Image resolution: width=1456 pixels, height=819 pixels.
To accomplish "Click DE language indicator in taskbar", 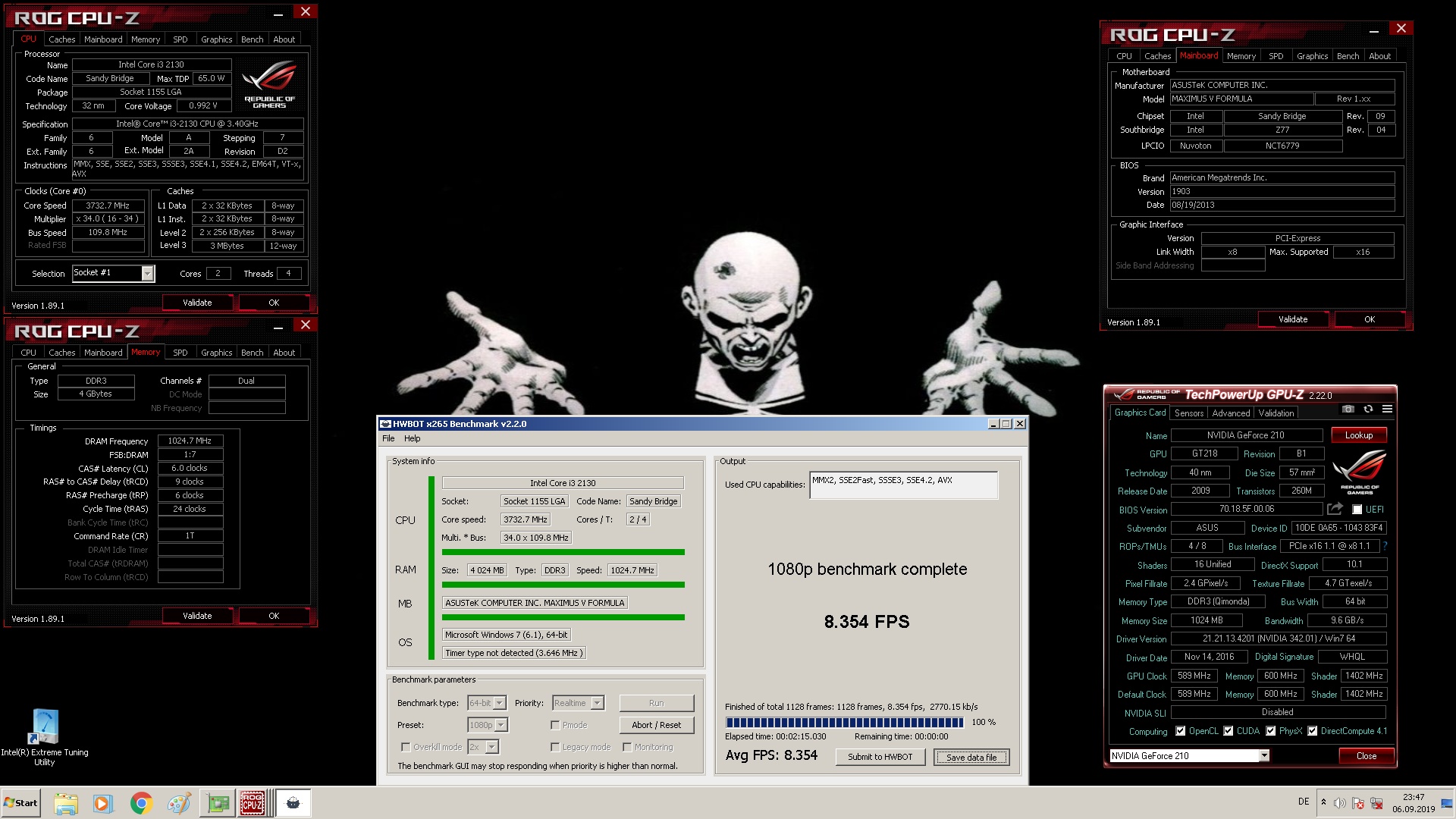I will coord(1304,802).
